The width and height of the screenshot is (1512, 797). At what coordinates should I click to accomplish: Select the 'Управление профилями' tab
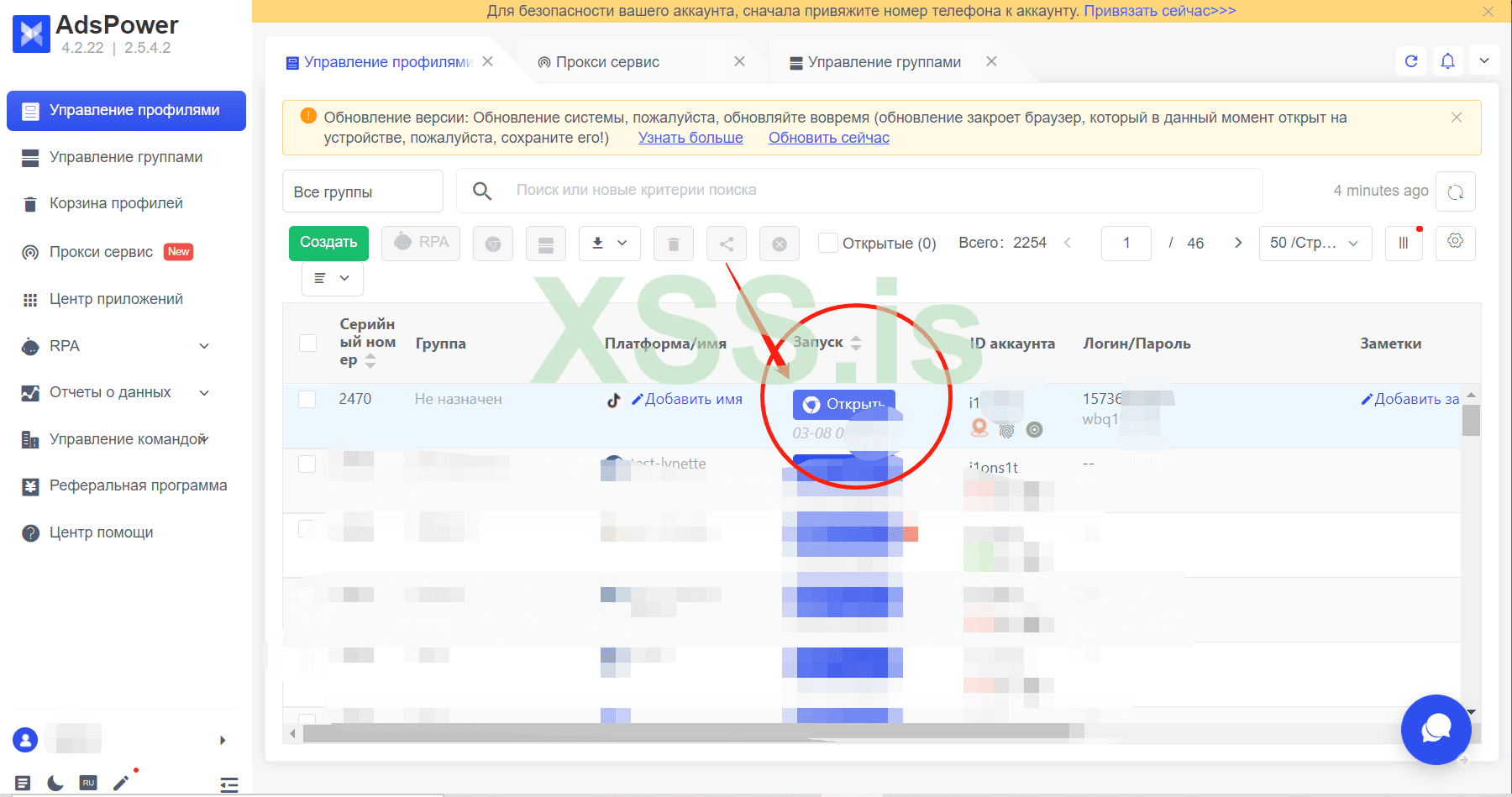pos(380,62)
